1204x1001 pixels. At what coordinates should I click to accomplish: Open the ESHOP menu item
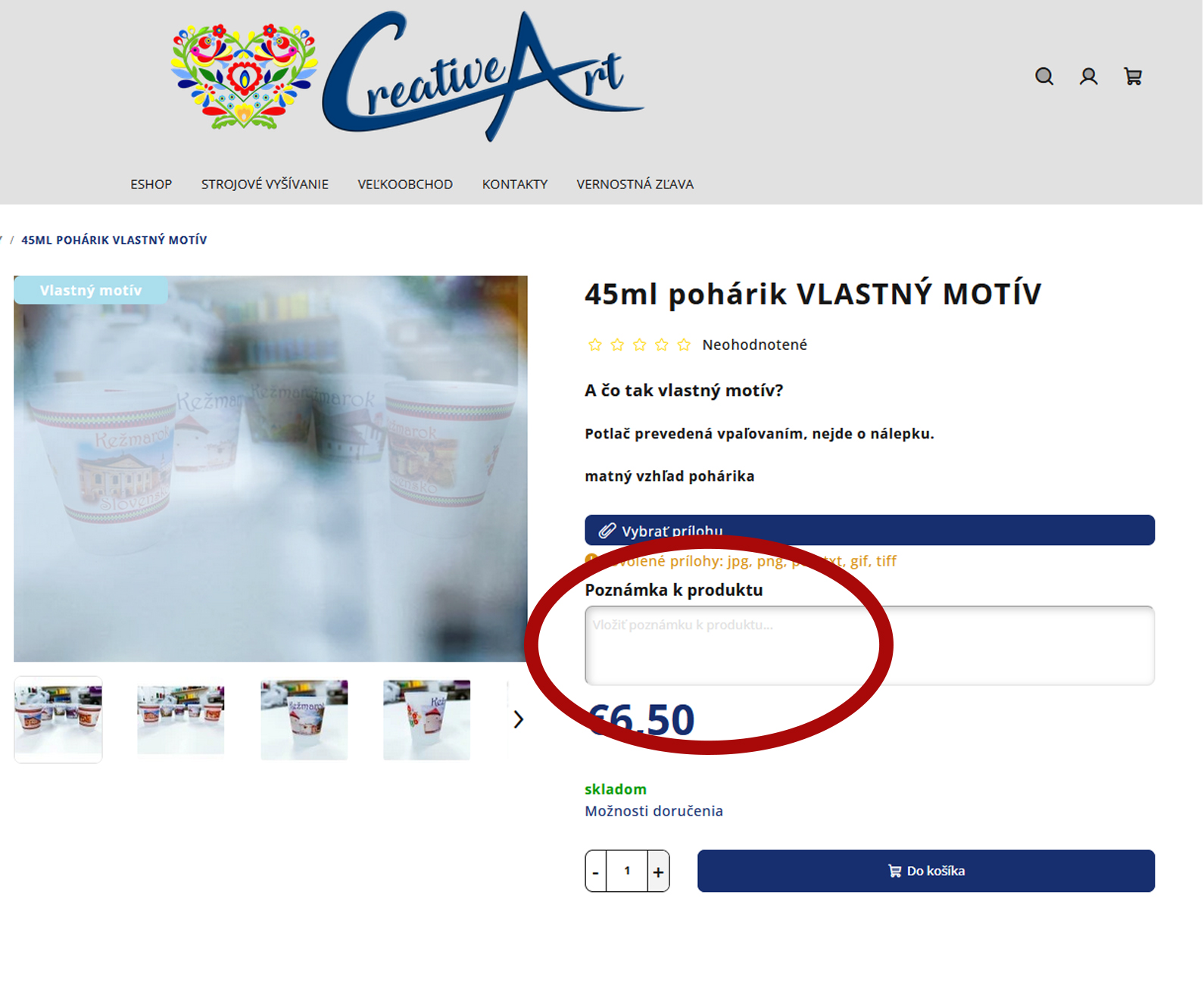pos(151,184)
